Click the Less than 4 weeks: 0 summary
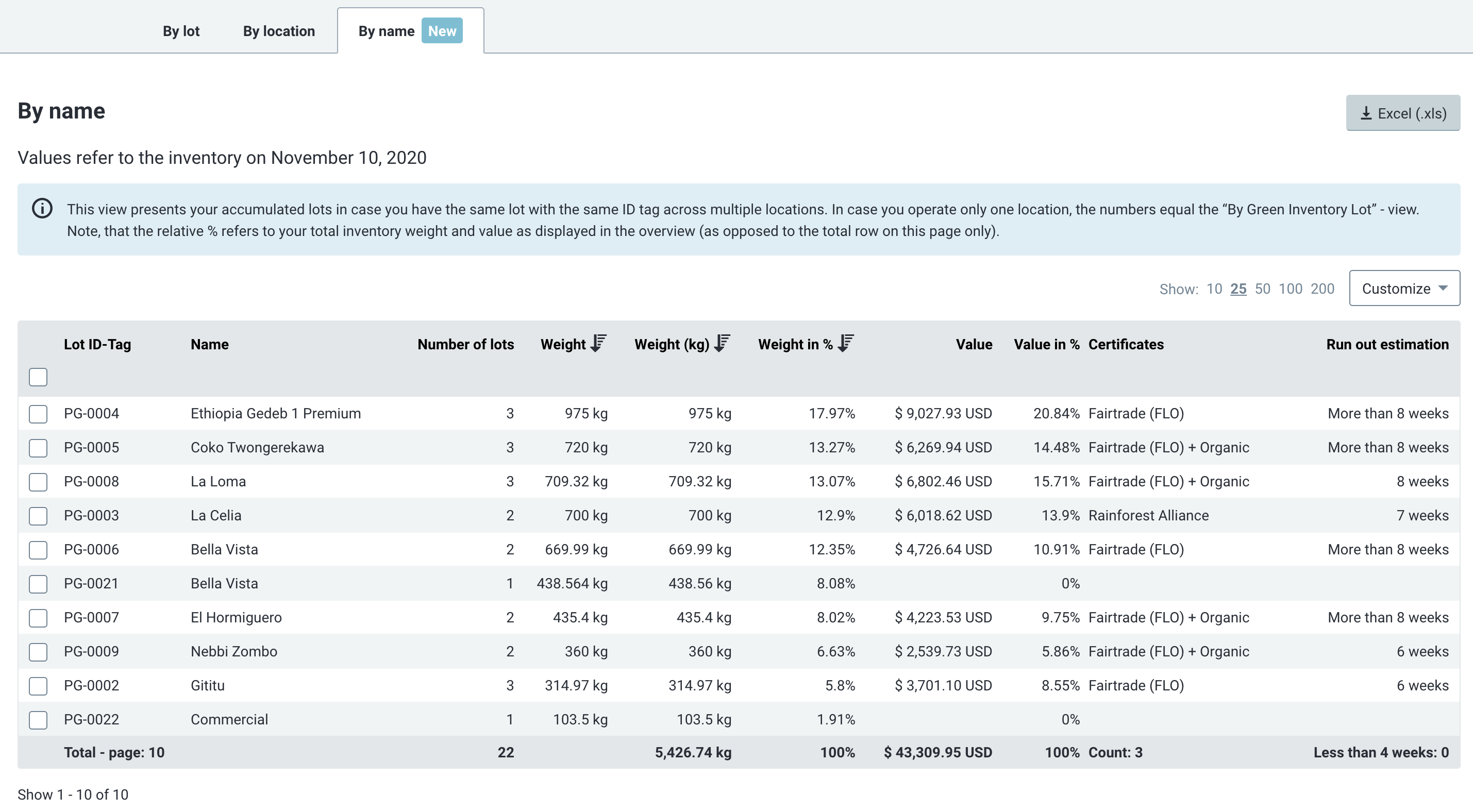The height and width of the screenshot is (812, 1473). pyautogui.click(x=1381, y=753)
